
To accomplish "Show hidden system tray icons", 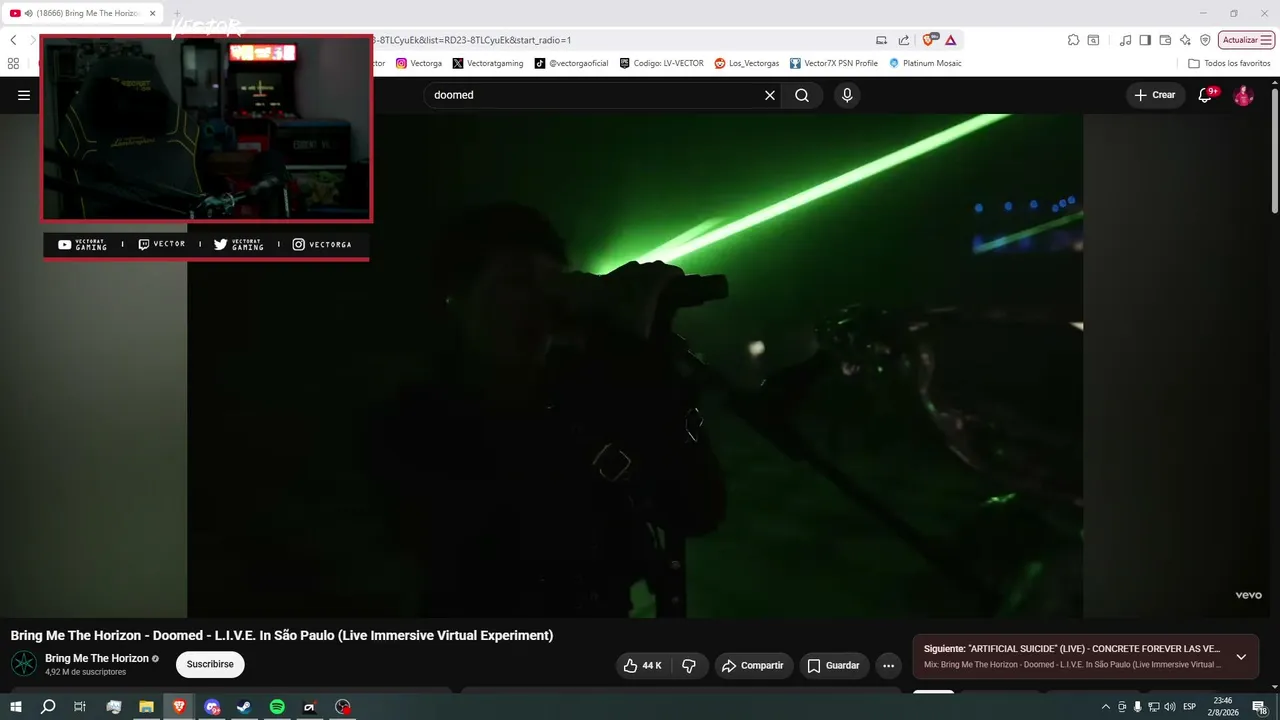I will point(1105,707).
